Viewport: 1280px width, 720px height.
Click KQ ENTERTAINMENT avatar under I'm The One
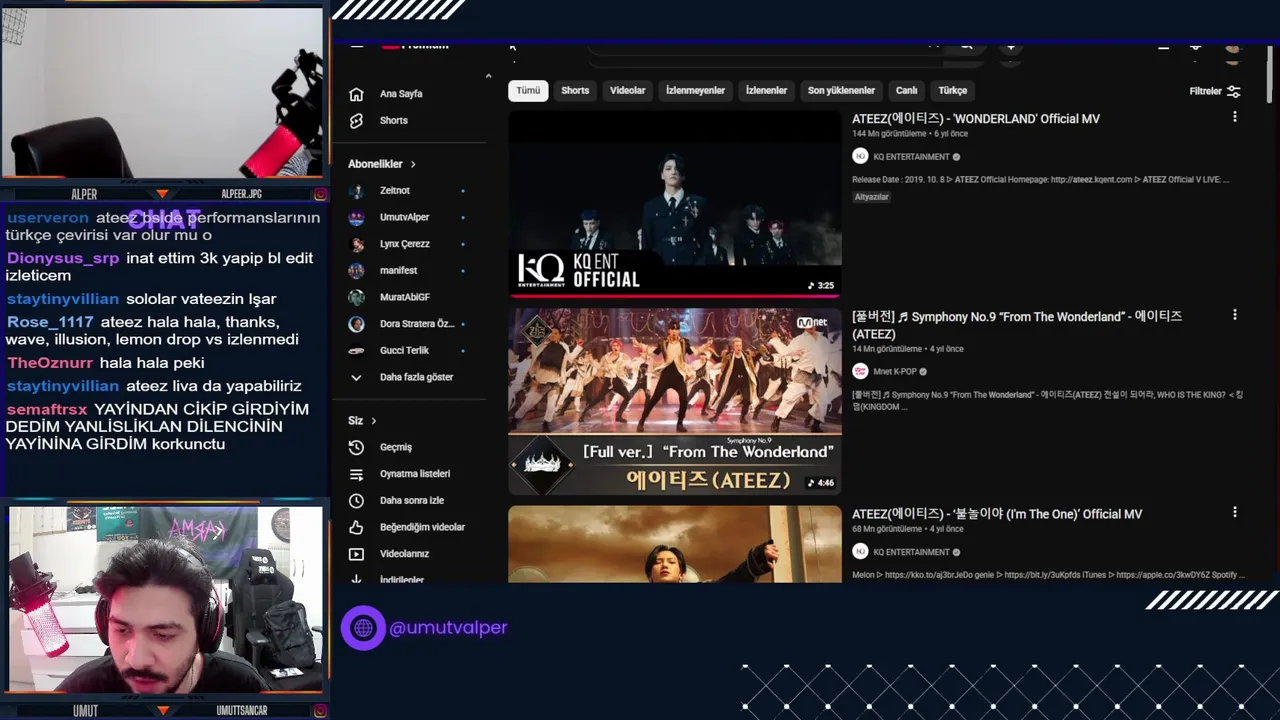coord(860,551)
